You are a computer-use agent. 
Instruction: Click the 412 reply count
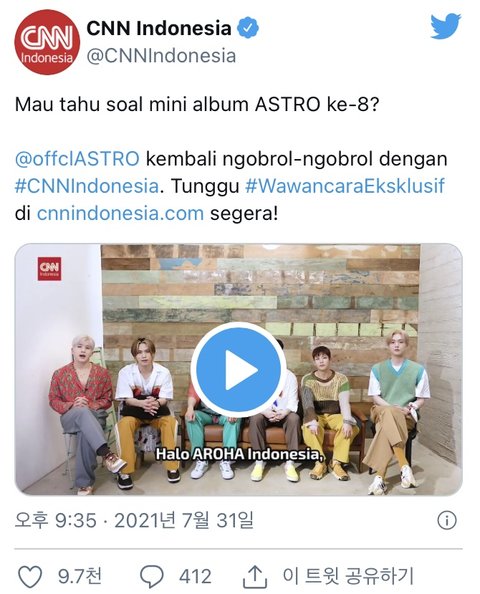click(195, 577)
